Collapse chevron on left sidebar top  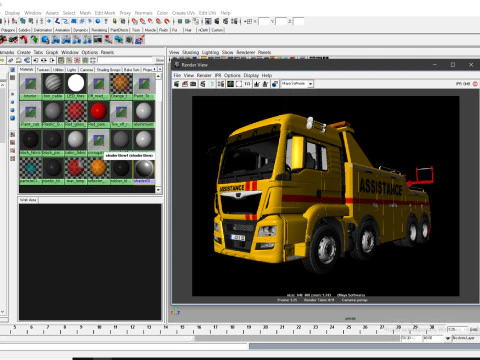point(2,85)
